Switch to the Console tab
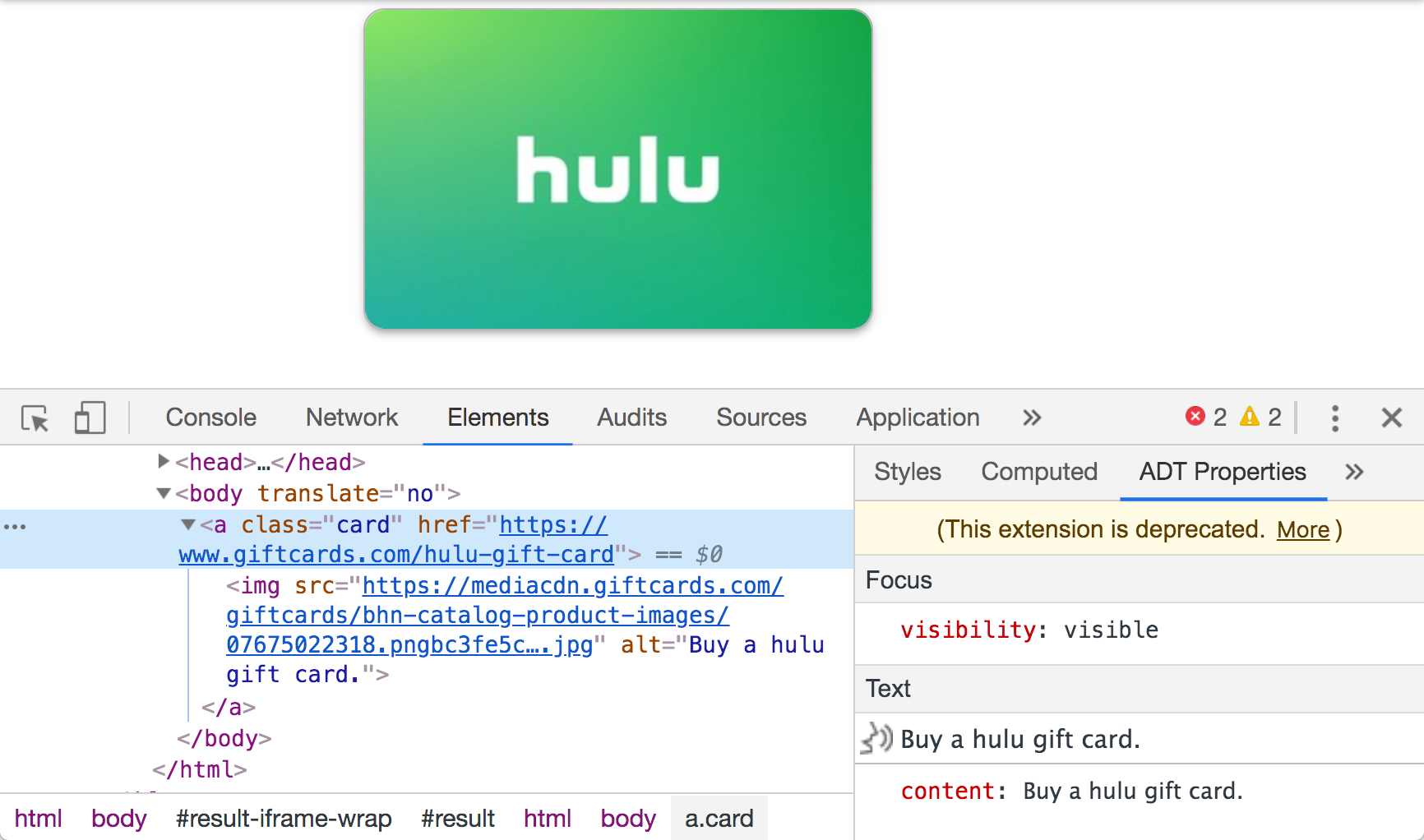 [x=210, y=418]
